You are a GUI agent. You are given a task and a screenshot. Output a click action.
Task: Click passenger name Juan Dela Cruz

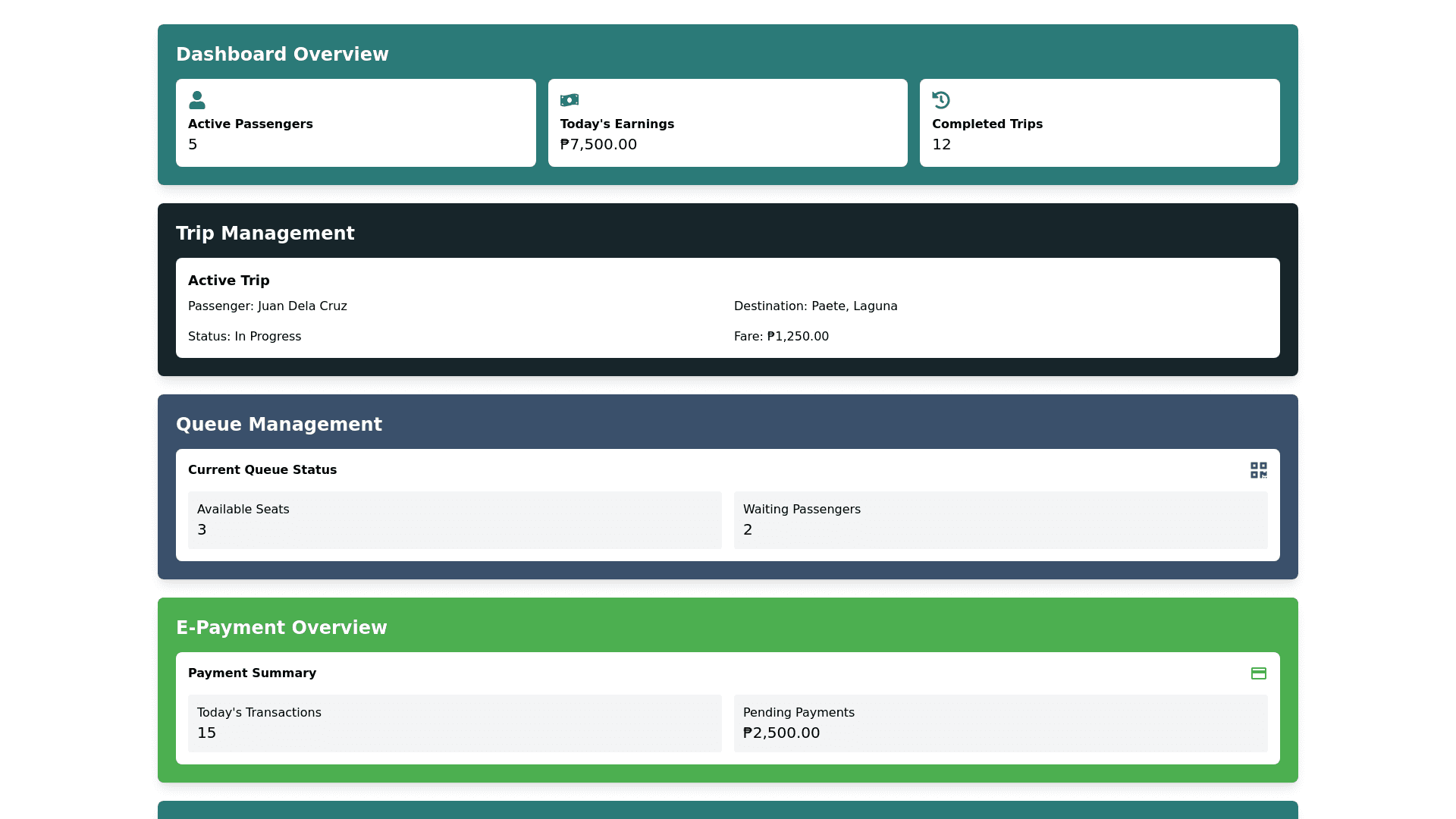click(x=302, y=306)
